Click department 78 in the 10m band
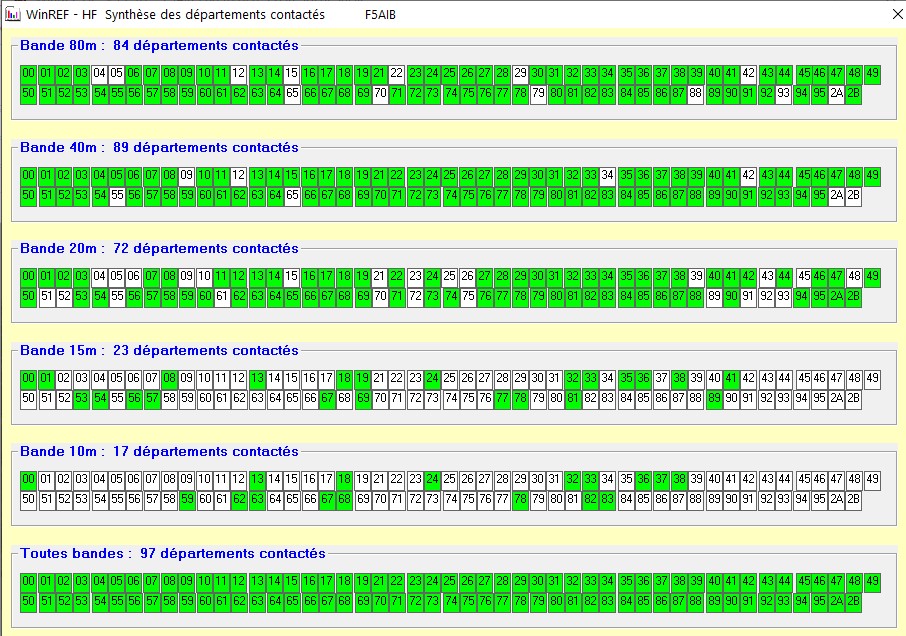This screenshot has height=636, width=906. coord(520,499)
